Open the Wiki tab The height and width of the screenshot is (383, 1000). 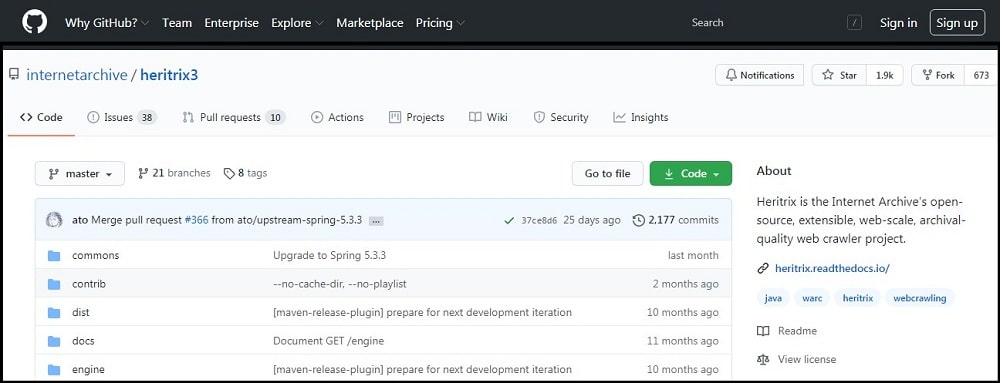(489, 117)
